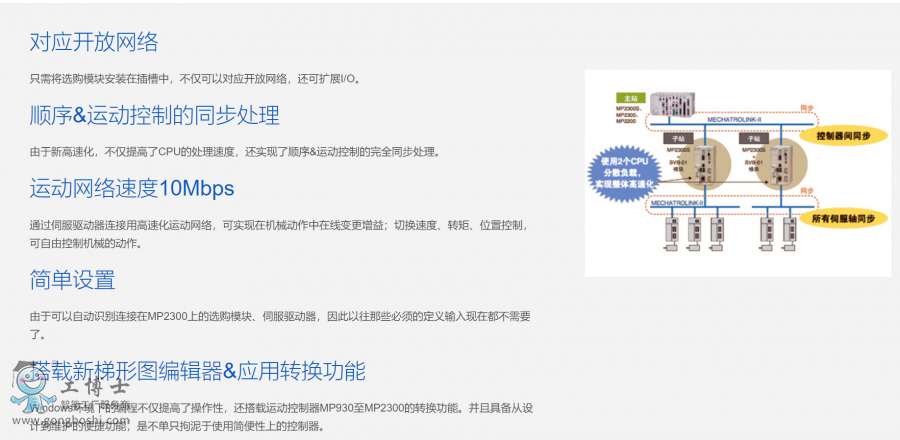Click the 简单设置 heading
This screenshot has width=900, height=440.
click(72, 279)
